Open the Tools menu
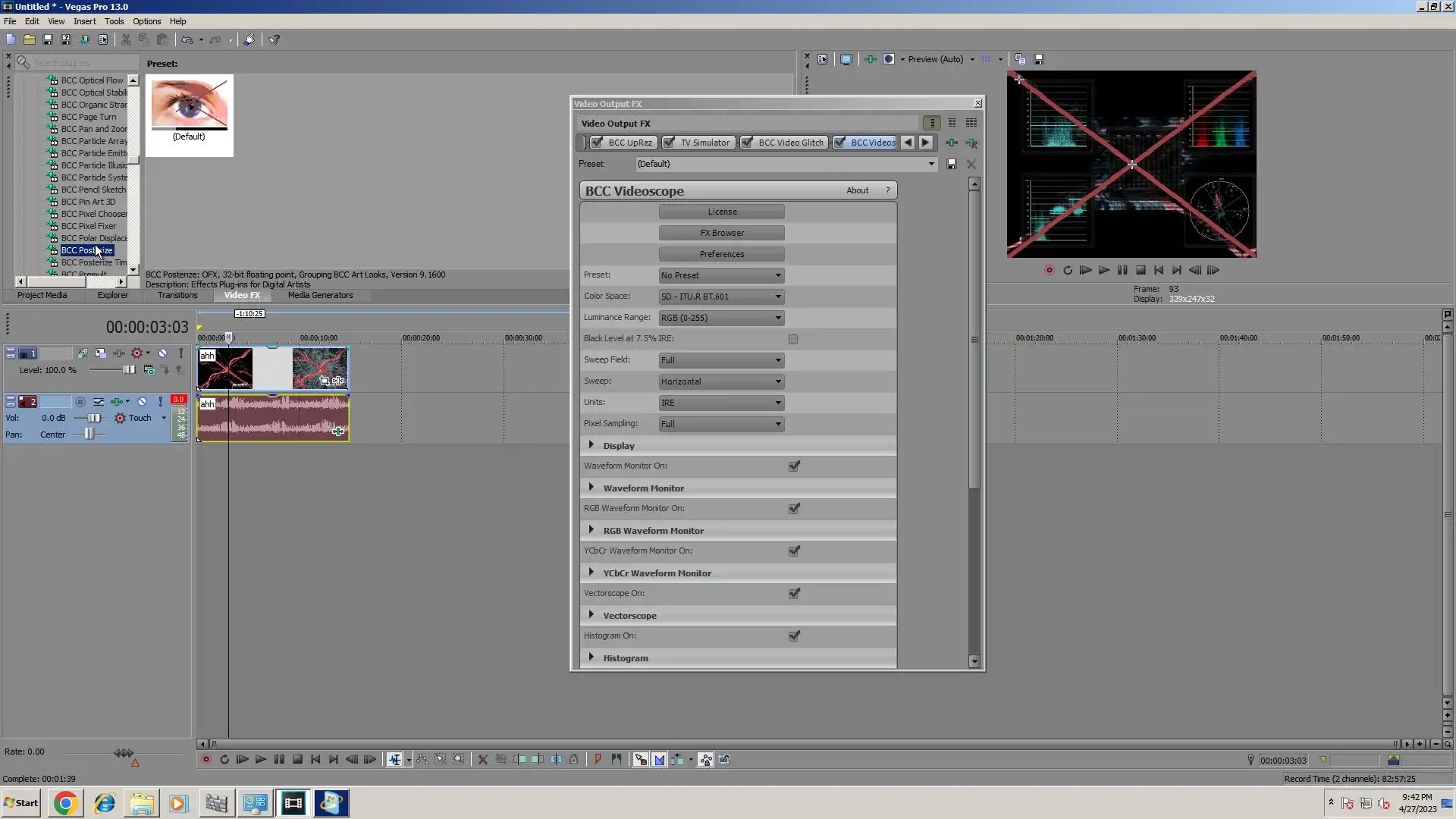The width and height of the screenshot is (1456, 819). (x=114, y=21)
